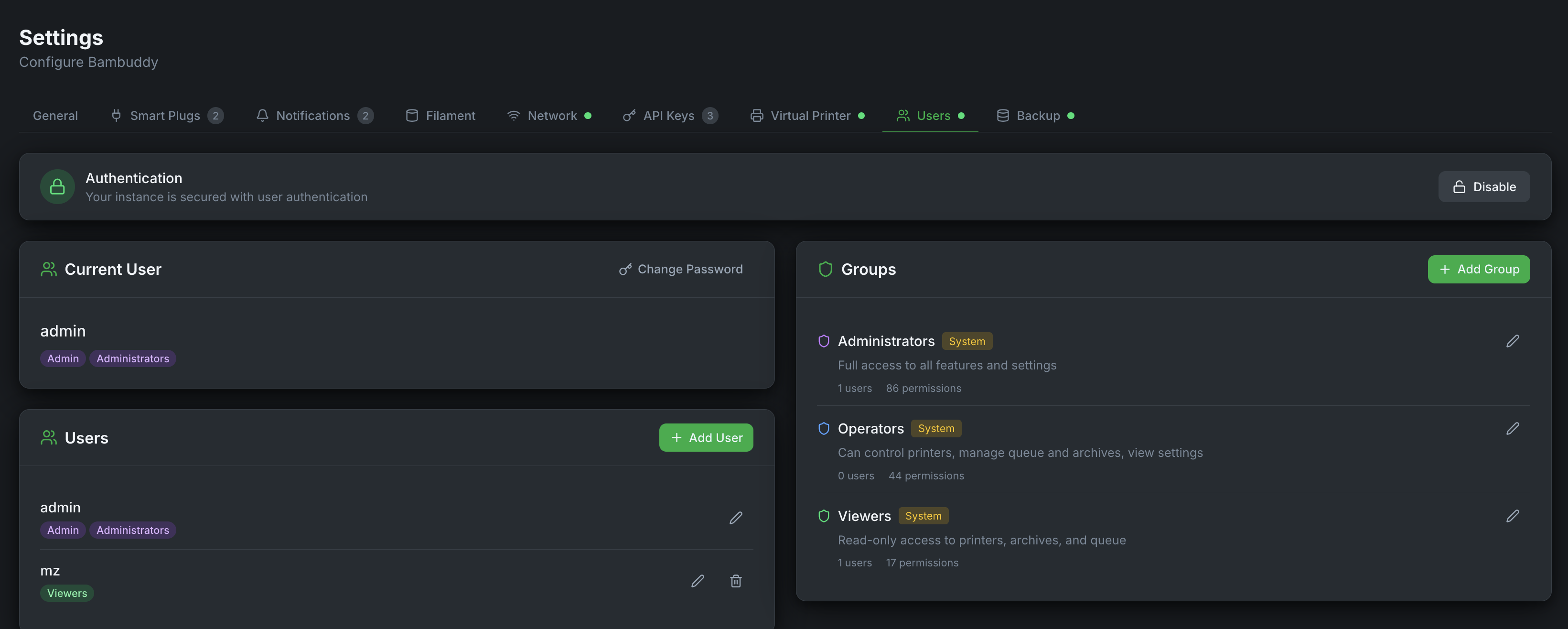Viewport: 1568px width, 629px height.
Task: Edit the Administrators group with the pencil icon
Action: click(1514, 341)
